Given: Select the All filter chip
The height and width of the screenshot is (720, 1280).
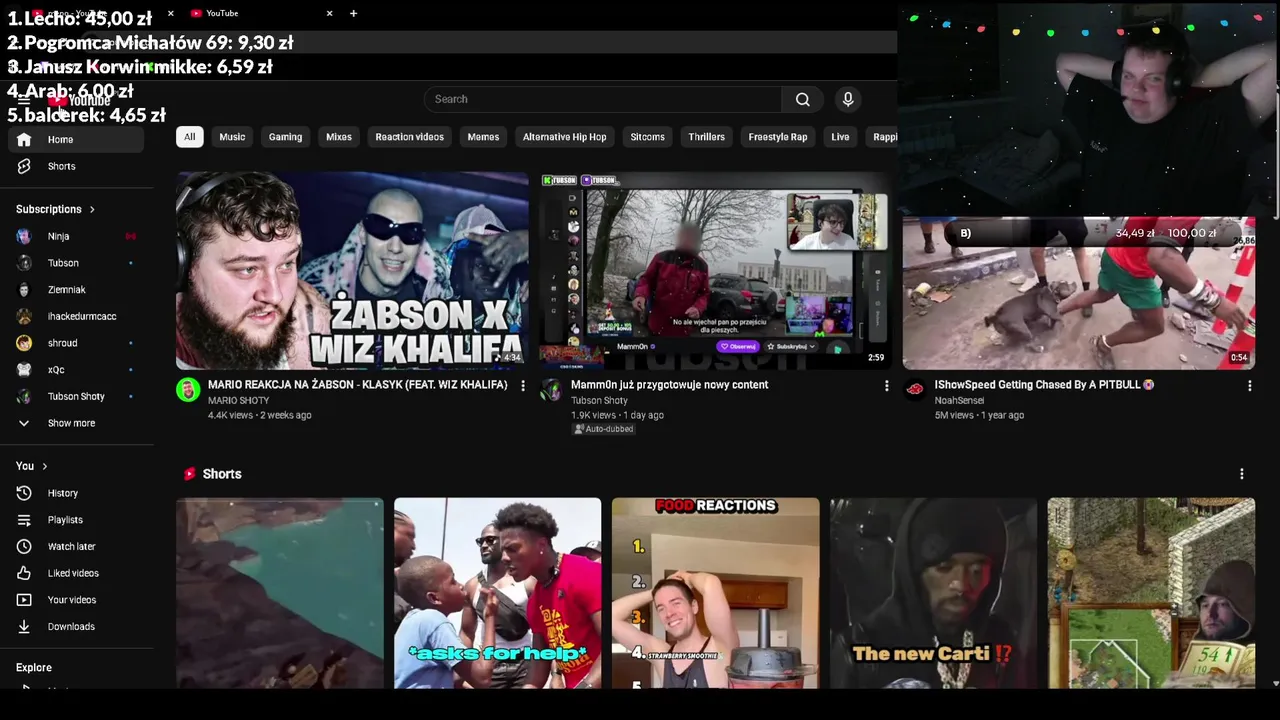Looking at the screenshot, I should pyautogui.click(x=189, y=137).
